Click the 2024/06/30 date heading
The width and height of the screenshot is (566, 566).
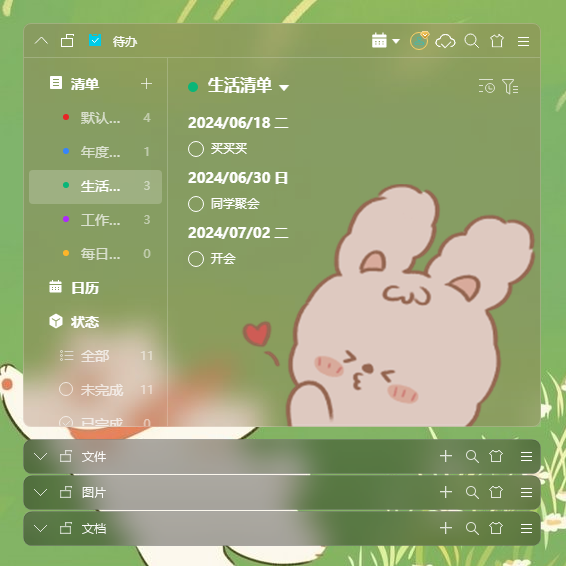click(x=238, y=178)
